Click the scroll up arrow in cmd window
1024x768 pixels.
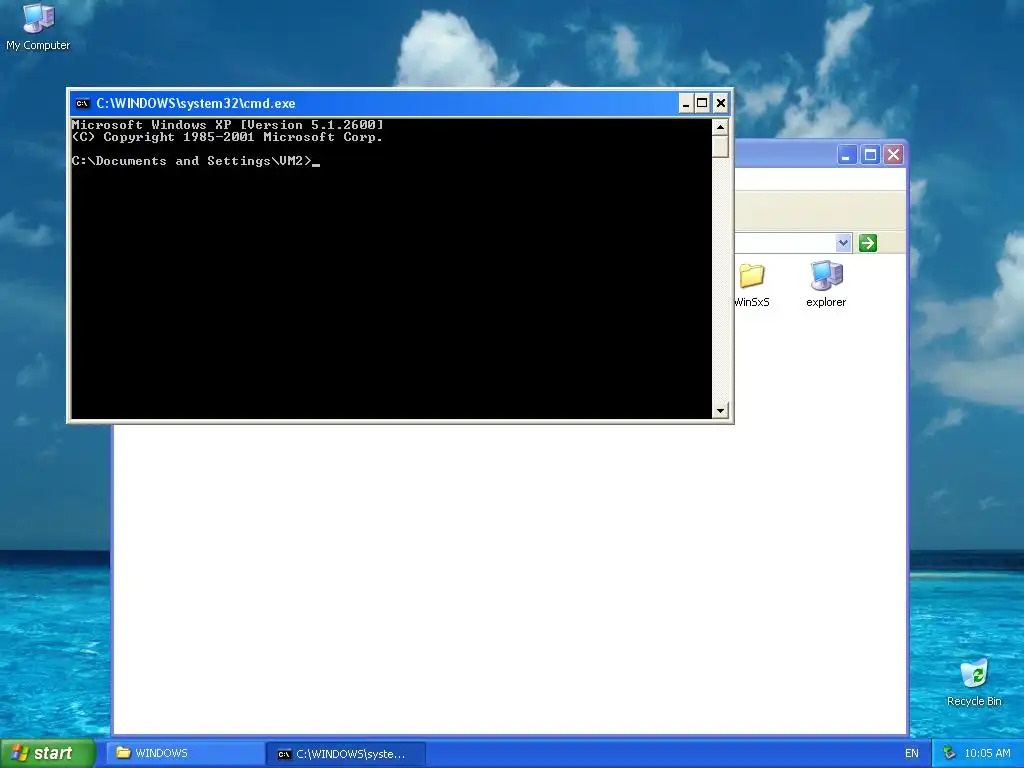(x=720, y=127)
